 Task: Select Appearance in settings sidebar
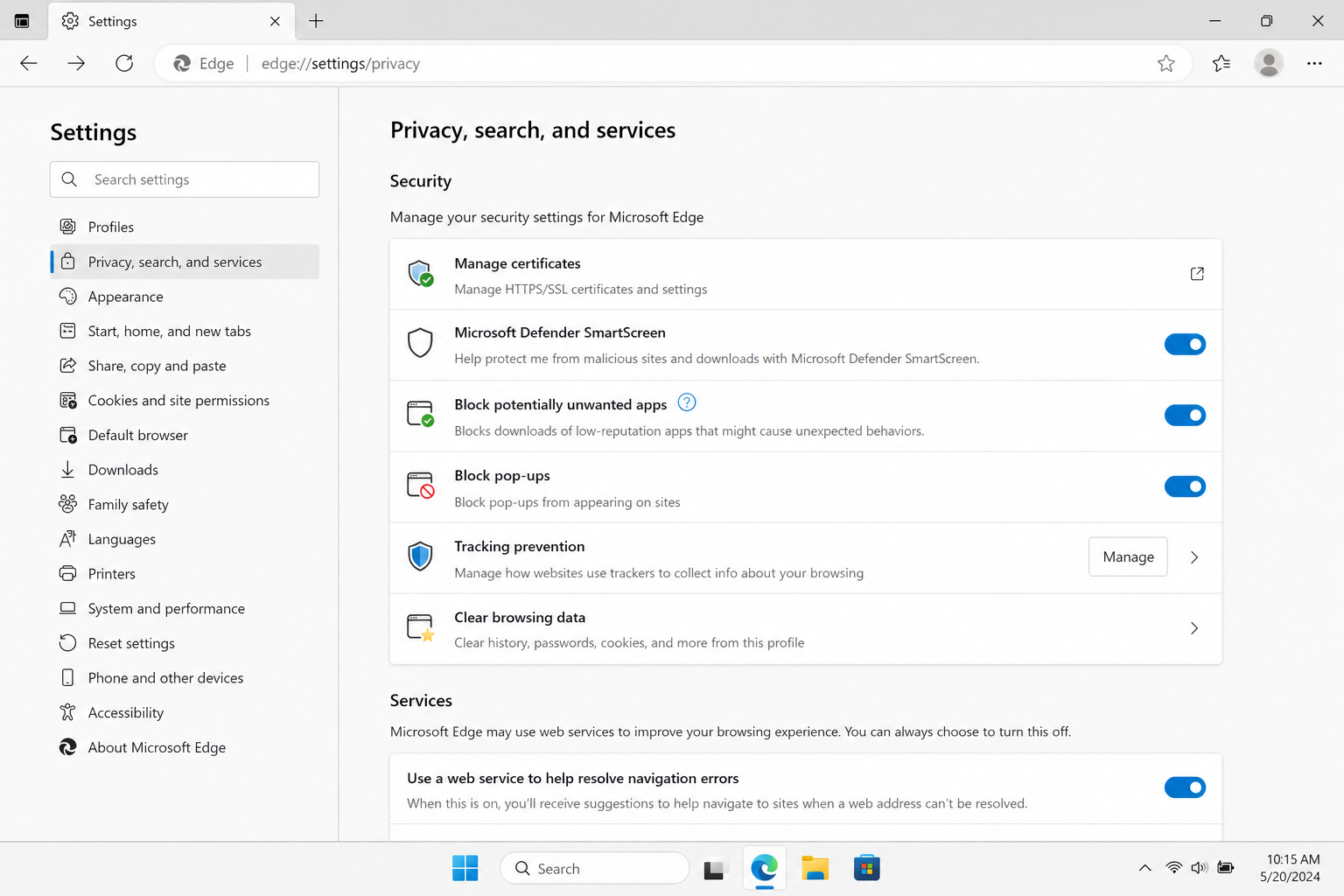tap(125, 297)
